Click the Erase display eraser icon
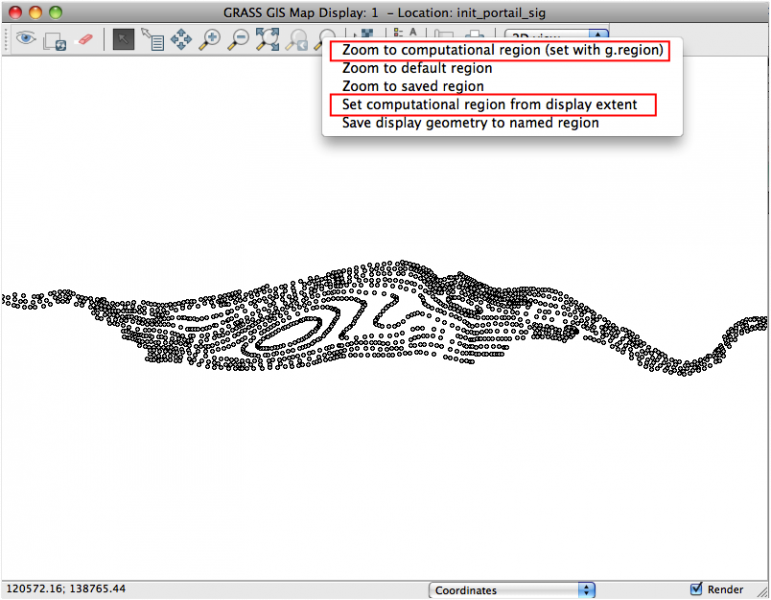The height and width of the screenshot is (600, 771). [x=84, y=40]
